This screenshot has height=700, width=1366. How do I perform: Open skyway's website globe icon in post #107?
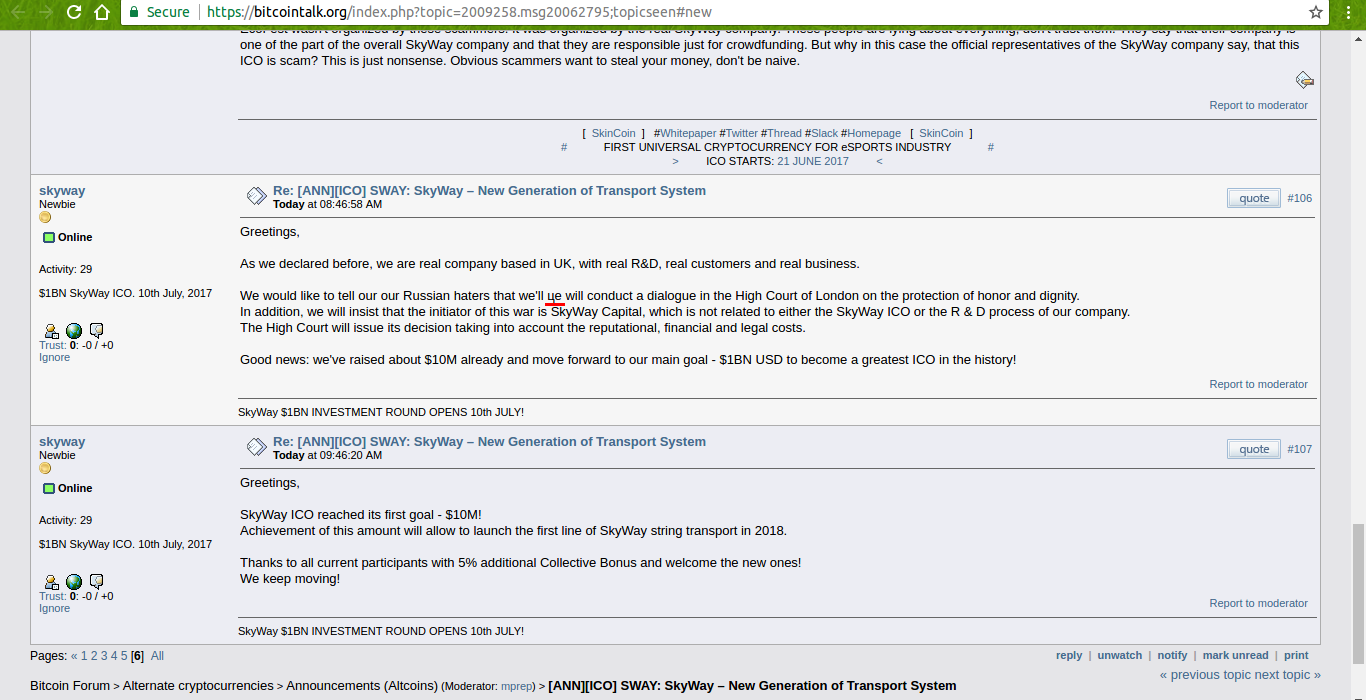tap(74, 582)
